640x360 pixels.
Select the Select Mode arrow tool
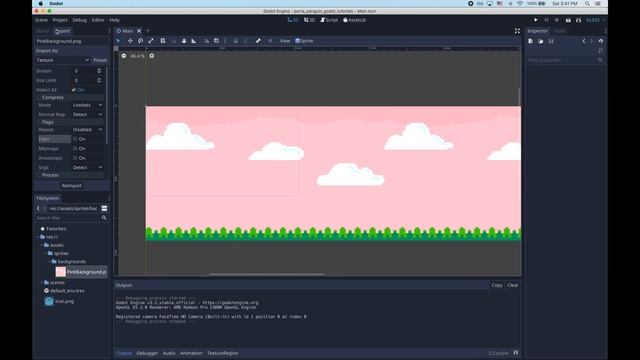[x=118, y=41]
